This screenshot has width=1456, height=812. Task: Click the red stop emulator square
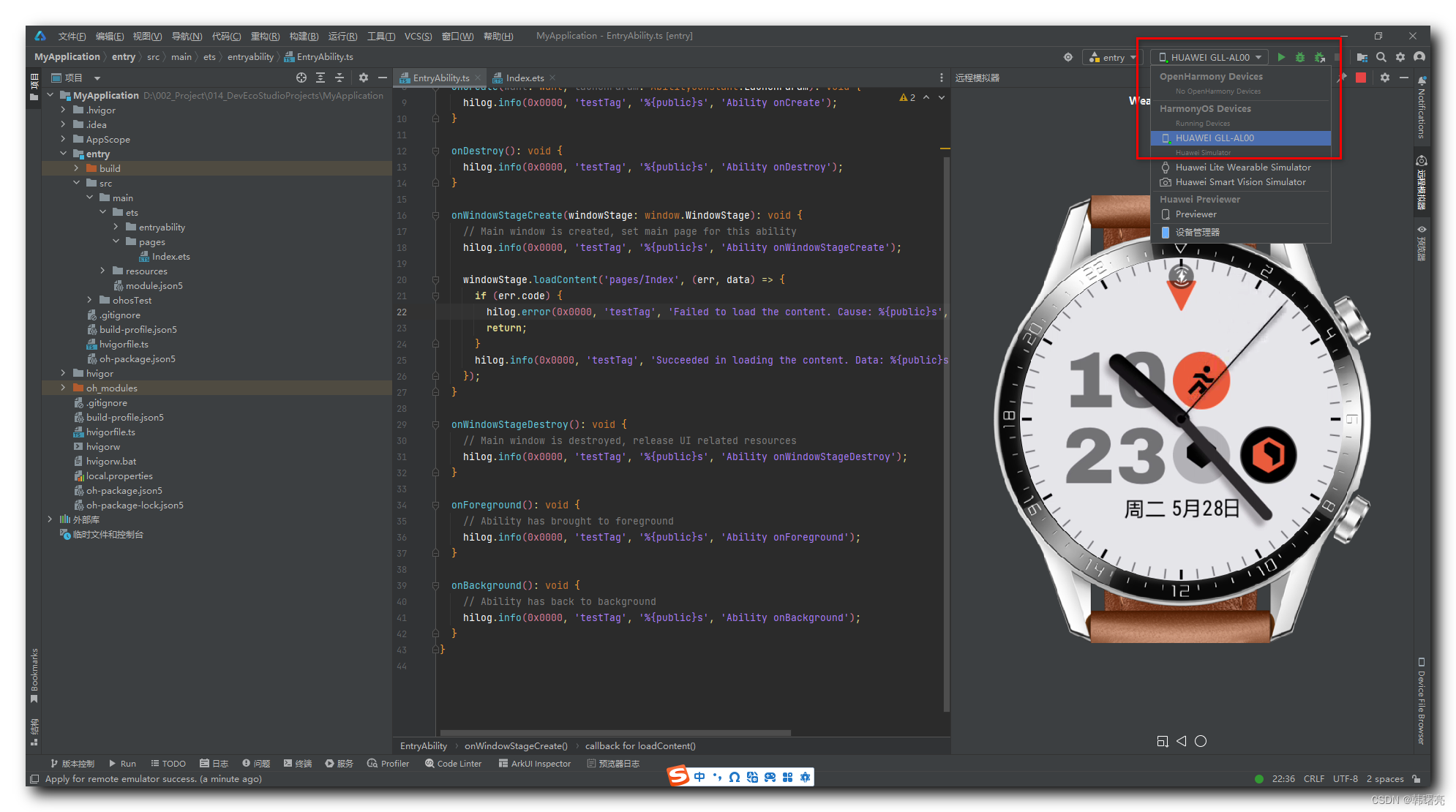(x=1361, y=78)
